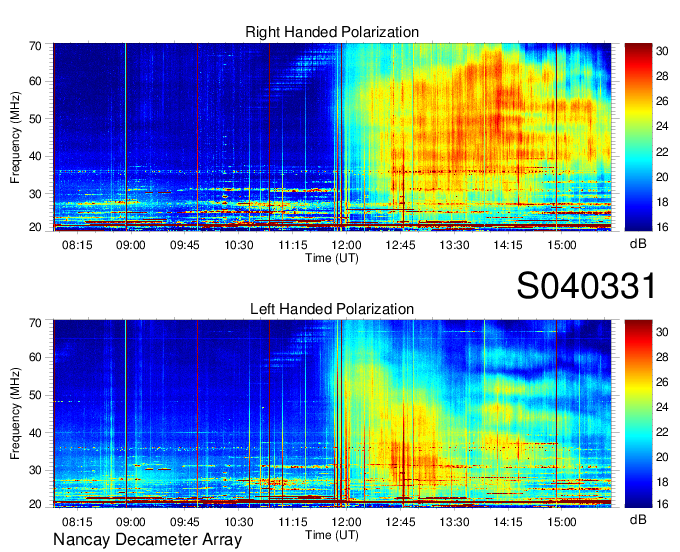
Task: Click the top plot's 'Frequency (MHz)' axis label
Action: pos(15,137)
